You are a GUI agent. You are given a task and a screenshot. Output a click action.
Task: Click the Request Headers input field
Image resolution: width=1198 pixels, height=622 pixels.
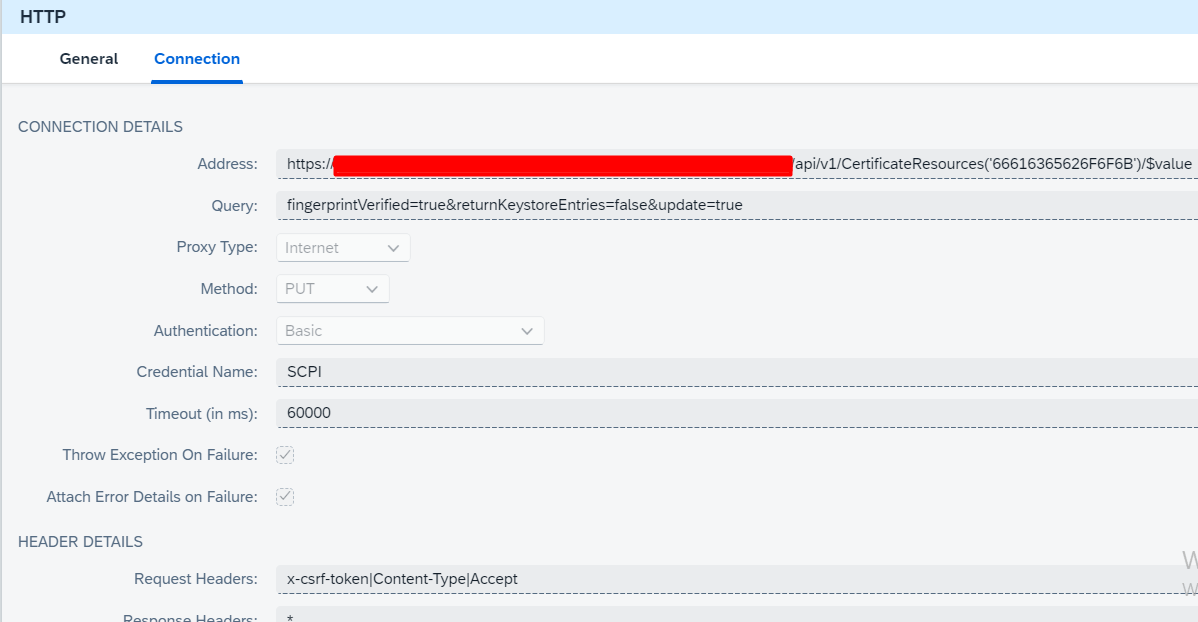(x=735, y=579)
